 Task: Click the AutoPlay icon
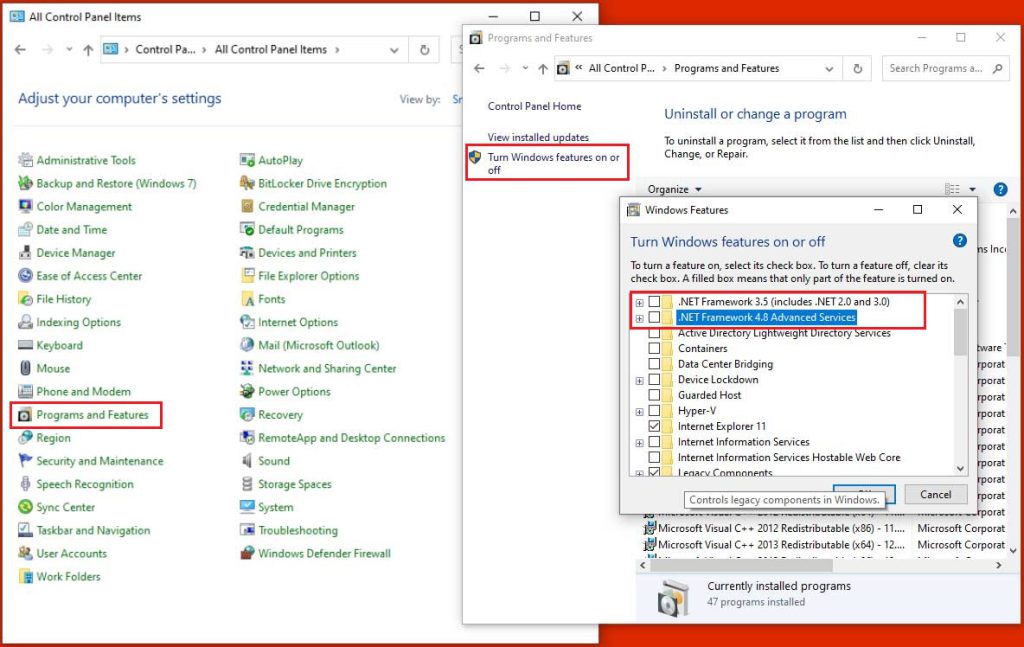point(247,160)
